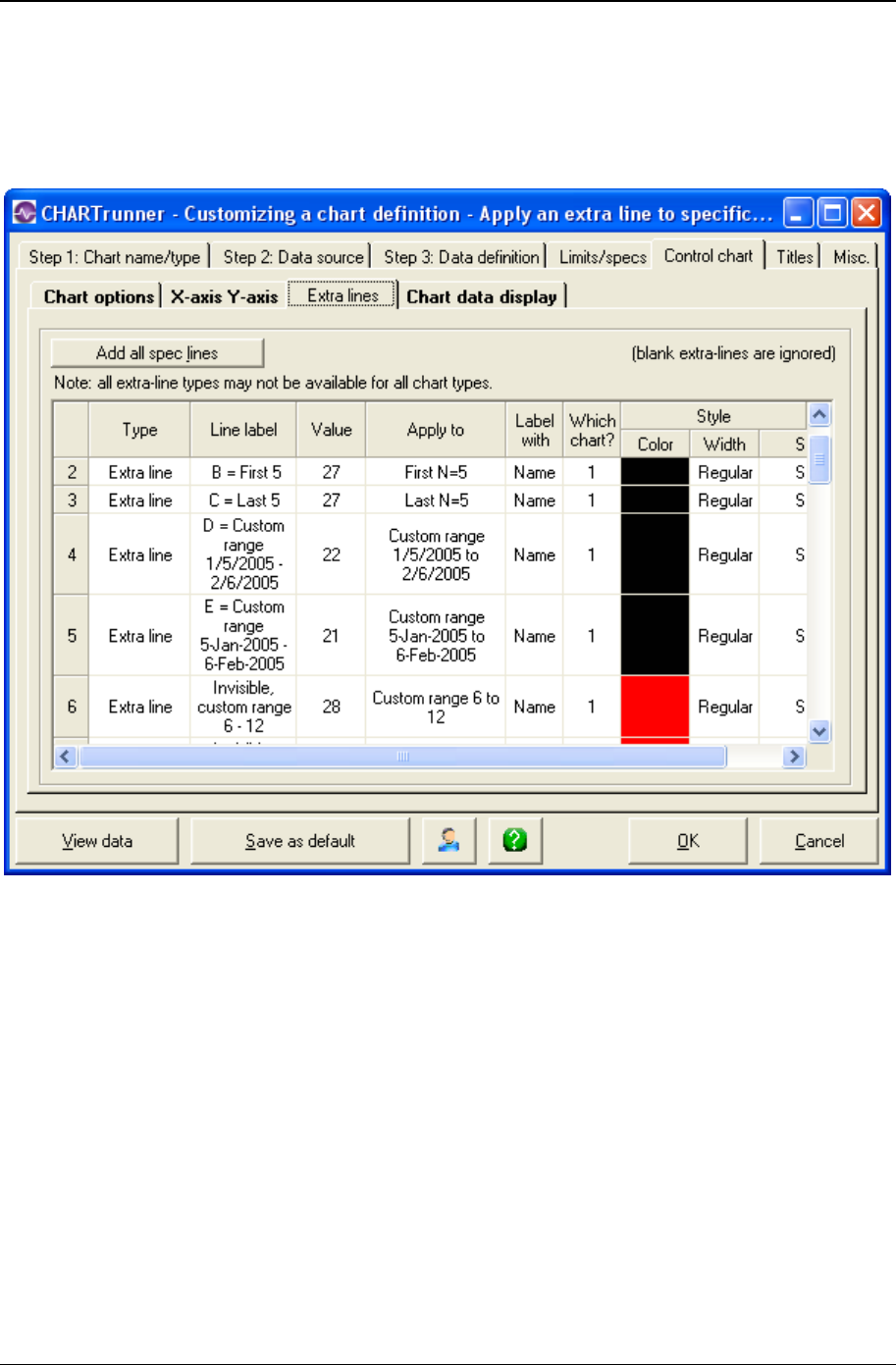
Task: Click the Label with column header
Action: click(x=535, y=430)
